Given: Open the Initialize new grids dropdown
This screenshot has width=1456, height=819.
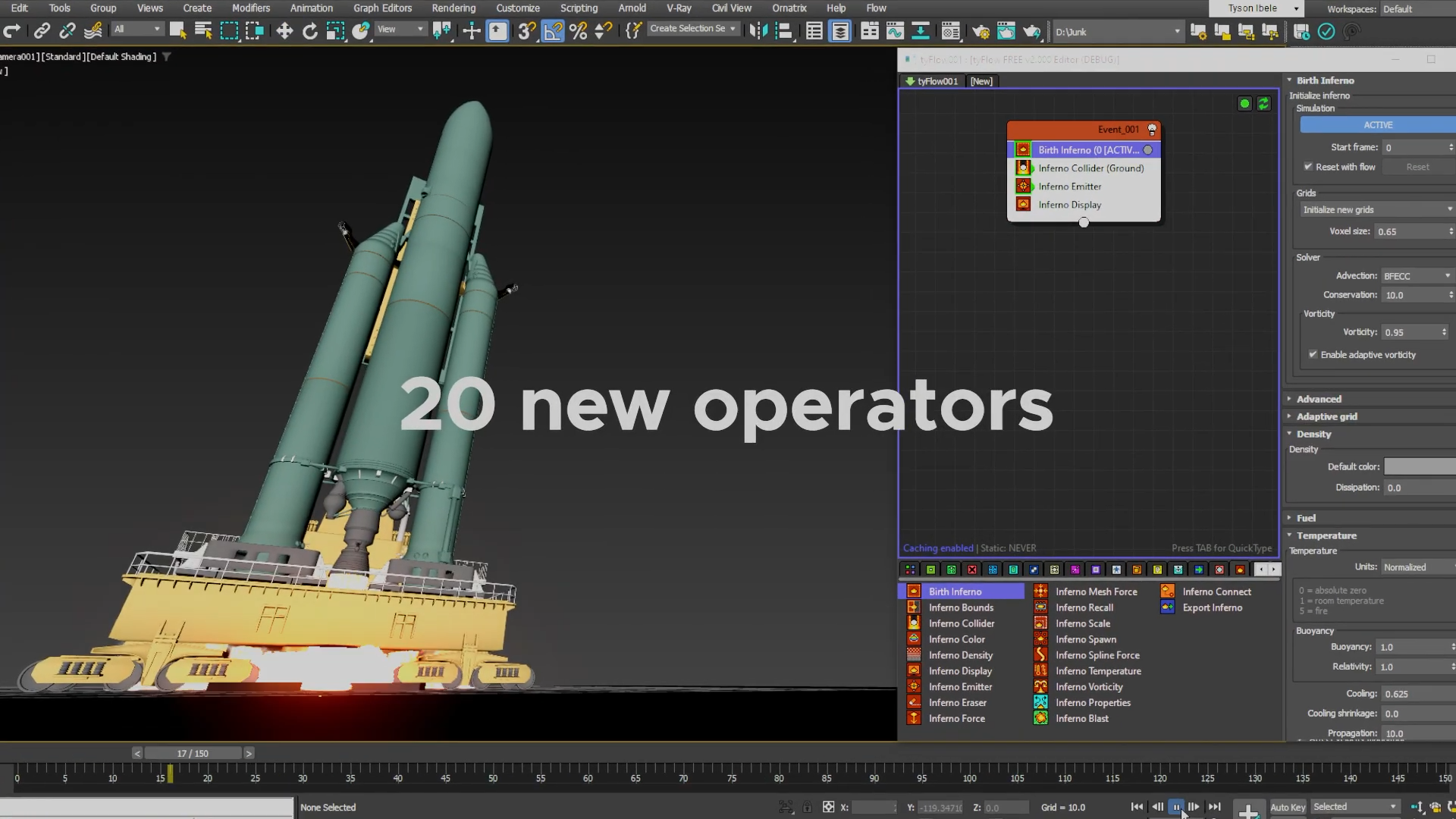Looking at the screenshot, I should pyautogui.click(x=1376, y=209).
